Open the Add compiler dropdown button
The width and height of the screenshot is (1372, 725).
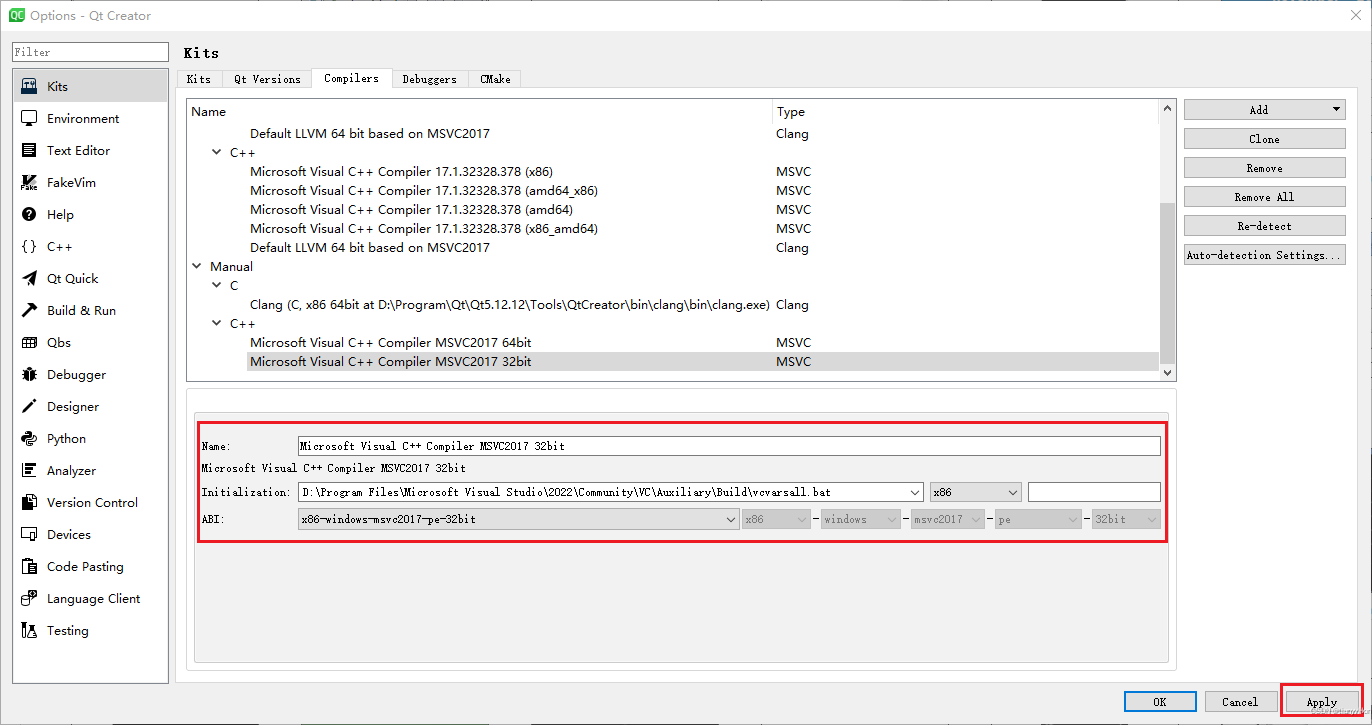click(1264, 110)
